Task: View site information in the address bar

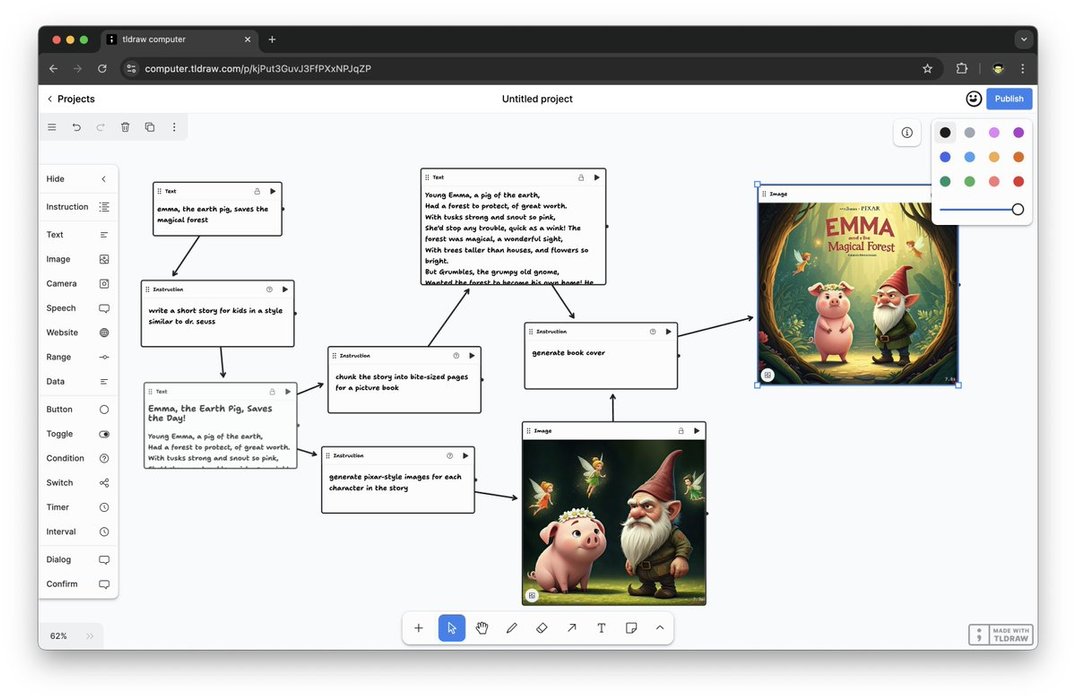Action: pyautogui.click(x=132, y=69)
